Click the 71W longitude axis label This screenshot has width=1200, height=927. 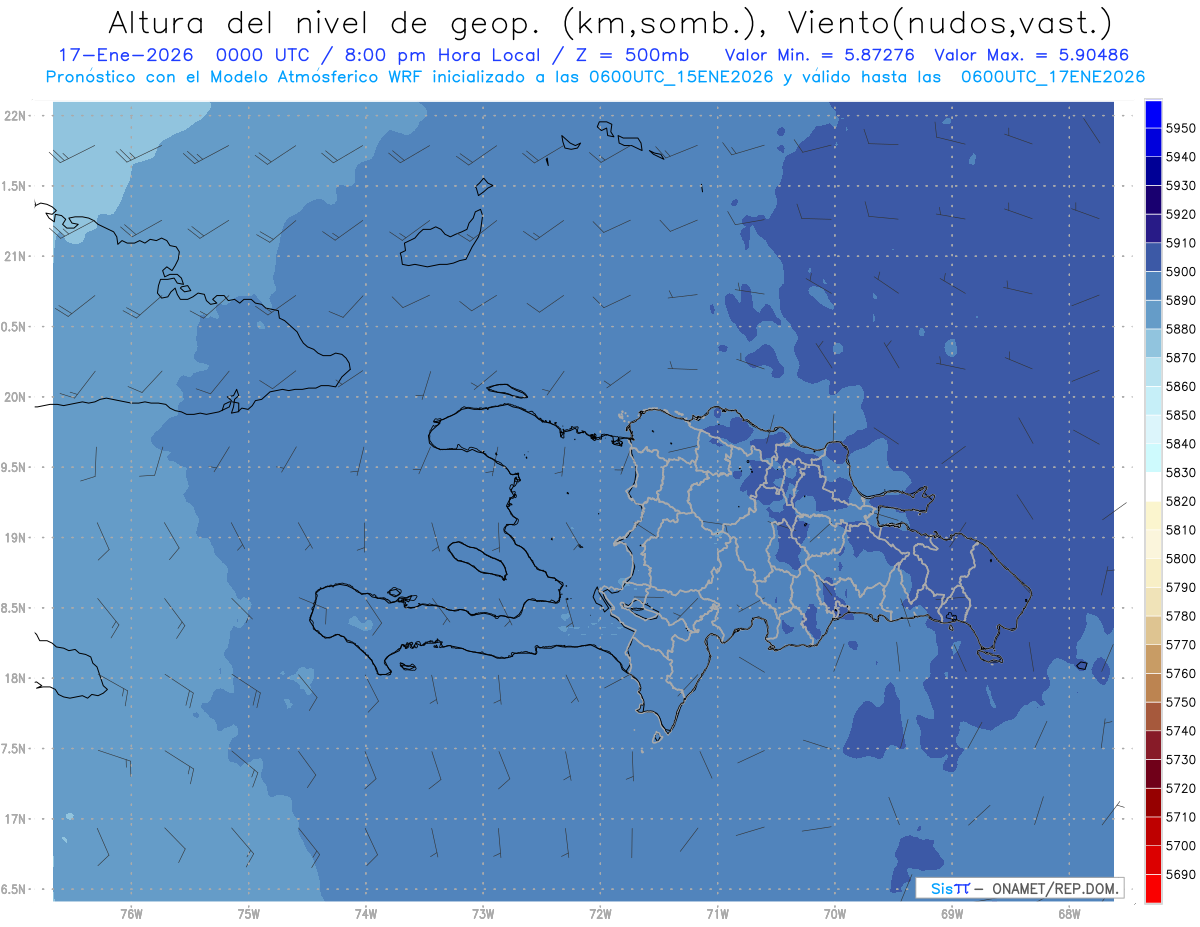(717, 914)
